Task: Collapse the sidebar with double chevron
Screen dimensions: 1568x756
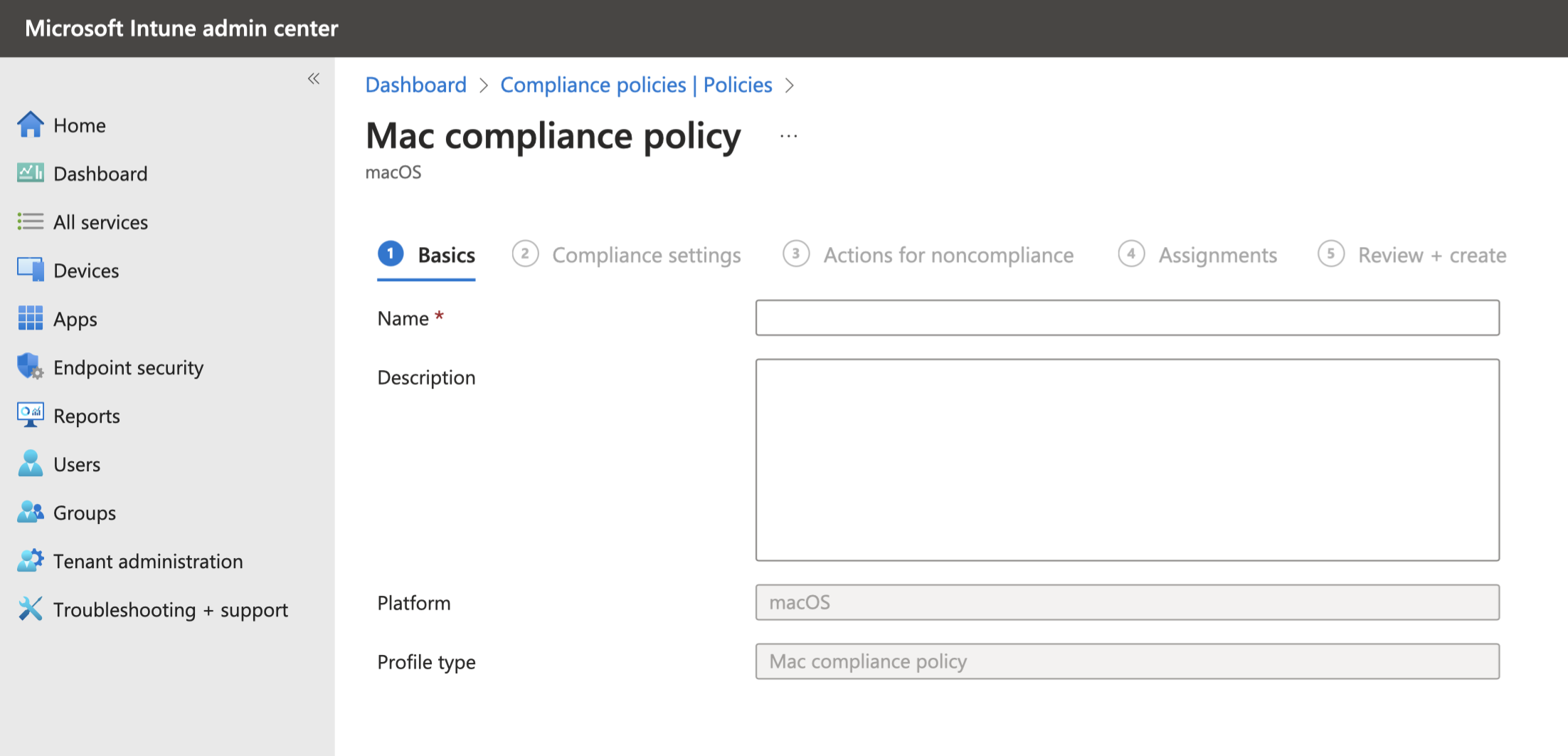Action: click(x=314, y=78)
